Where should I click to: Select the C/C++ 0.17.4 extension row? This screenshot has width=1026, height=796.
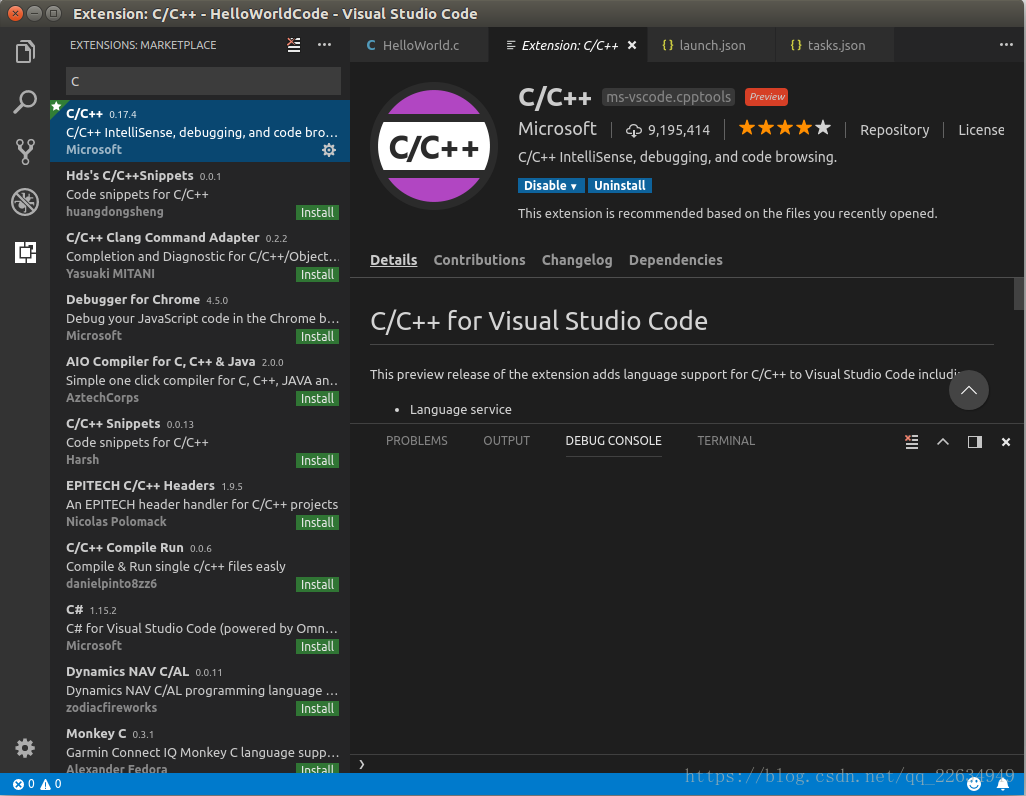pyautogui.click(x=200, y=131)
